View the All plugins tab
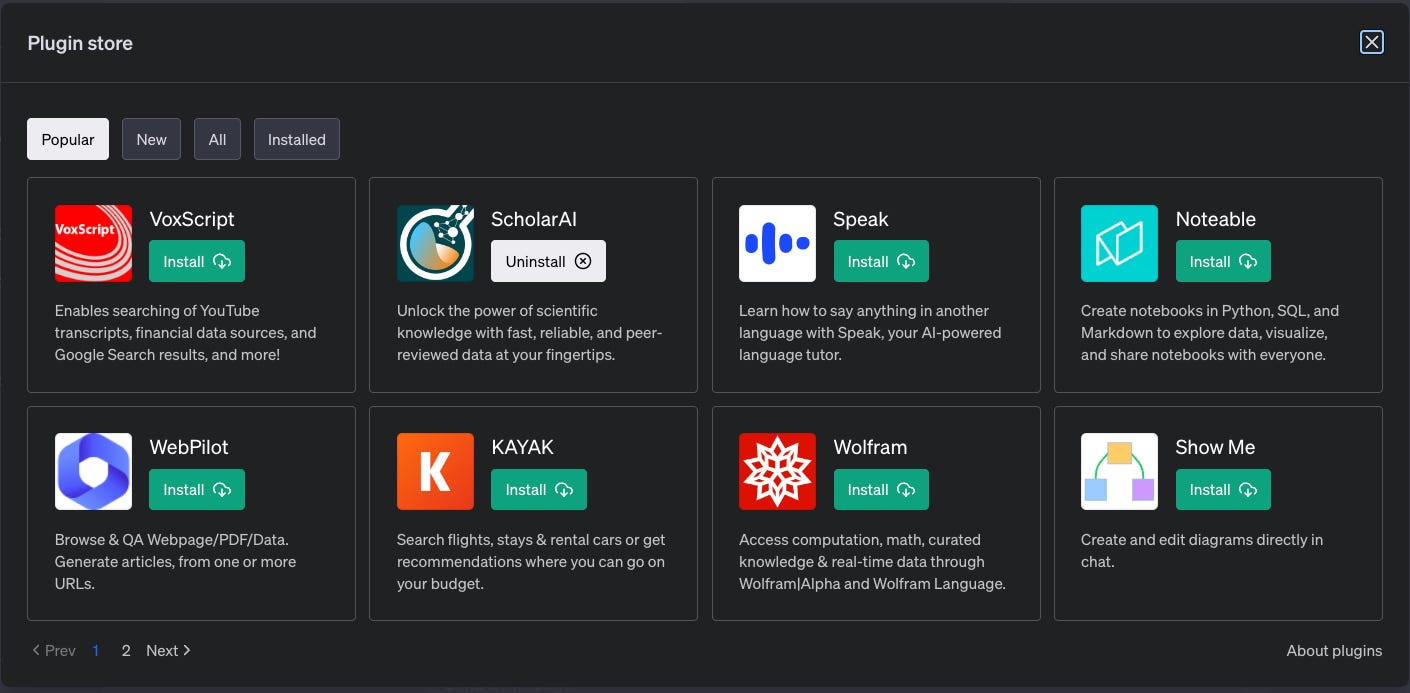The height and width of the screenshot is (693, 1410). 217,139
